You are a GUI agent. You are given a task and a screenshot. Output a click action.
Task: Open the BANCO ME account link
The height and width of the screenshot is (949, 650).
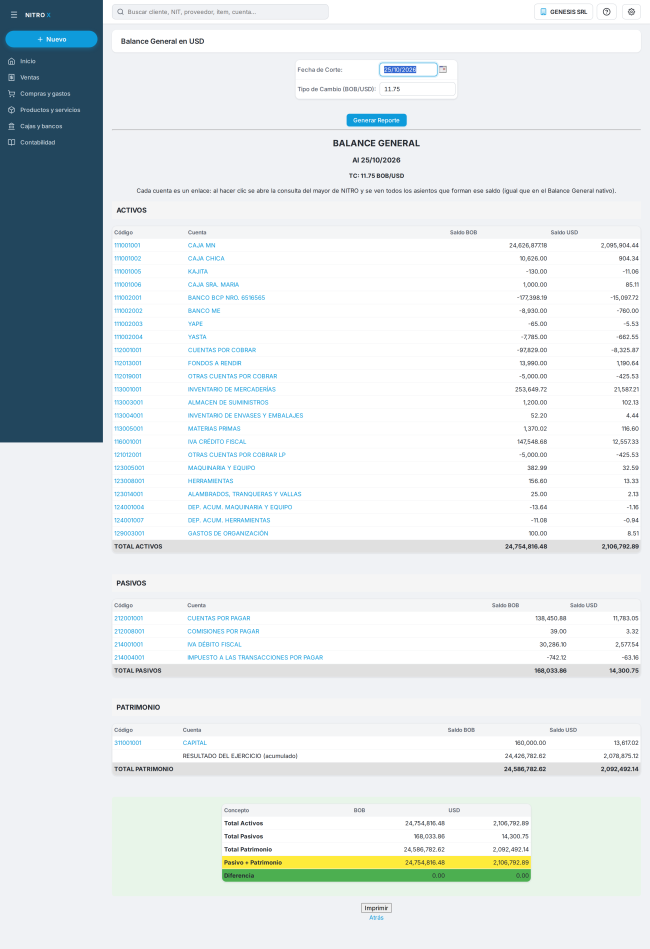[x=204, y=311]
